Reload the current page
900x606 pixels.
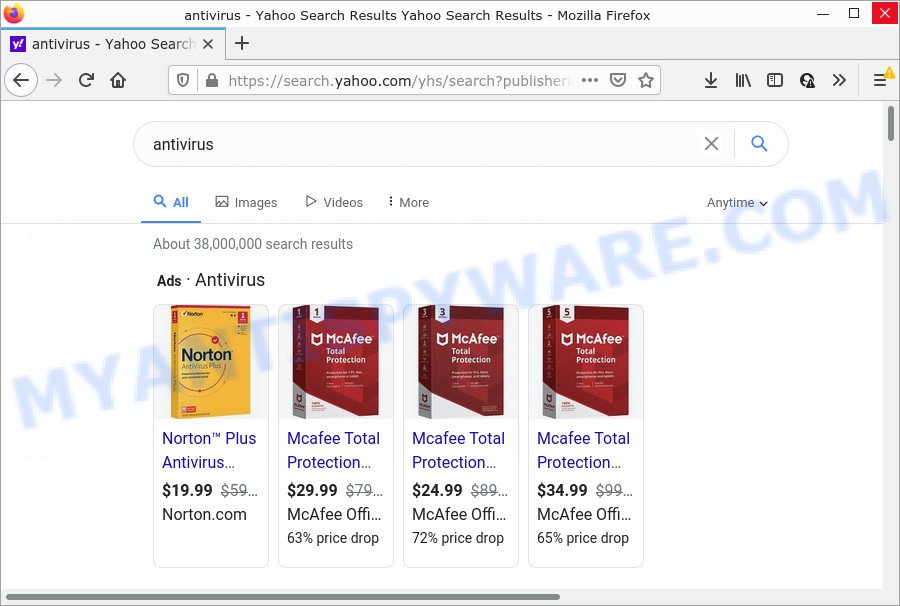click(86, 80)
